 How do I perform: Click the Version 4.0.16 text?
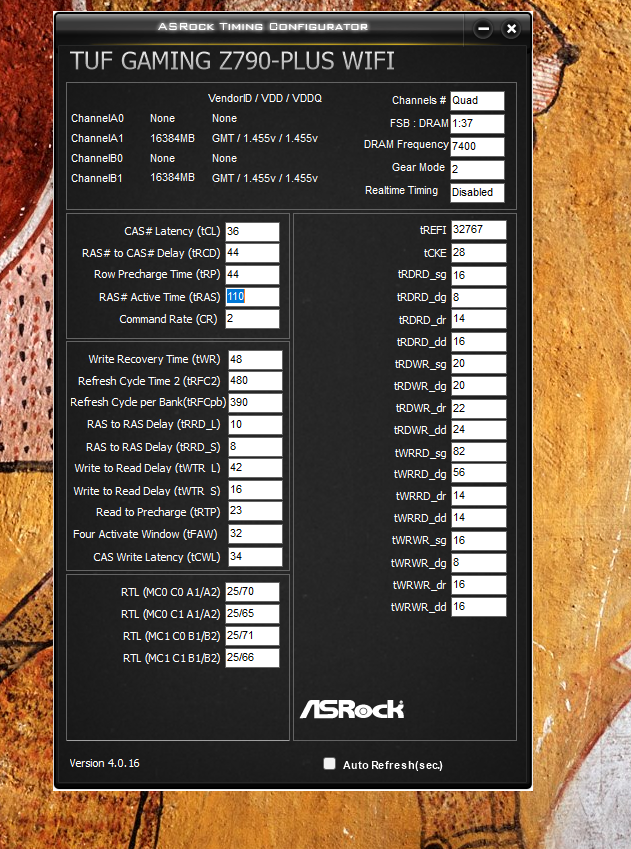click(x=105, y=763)
